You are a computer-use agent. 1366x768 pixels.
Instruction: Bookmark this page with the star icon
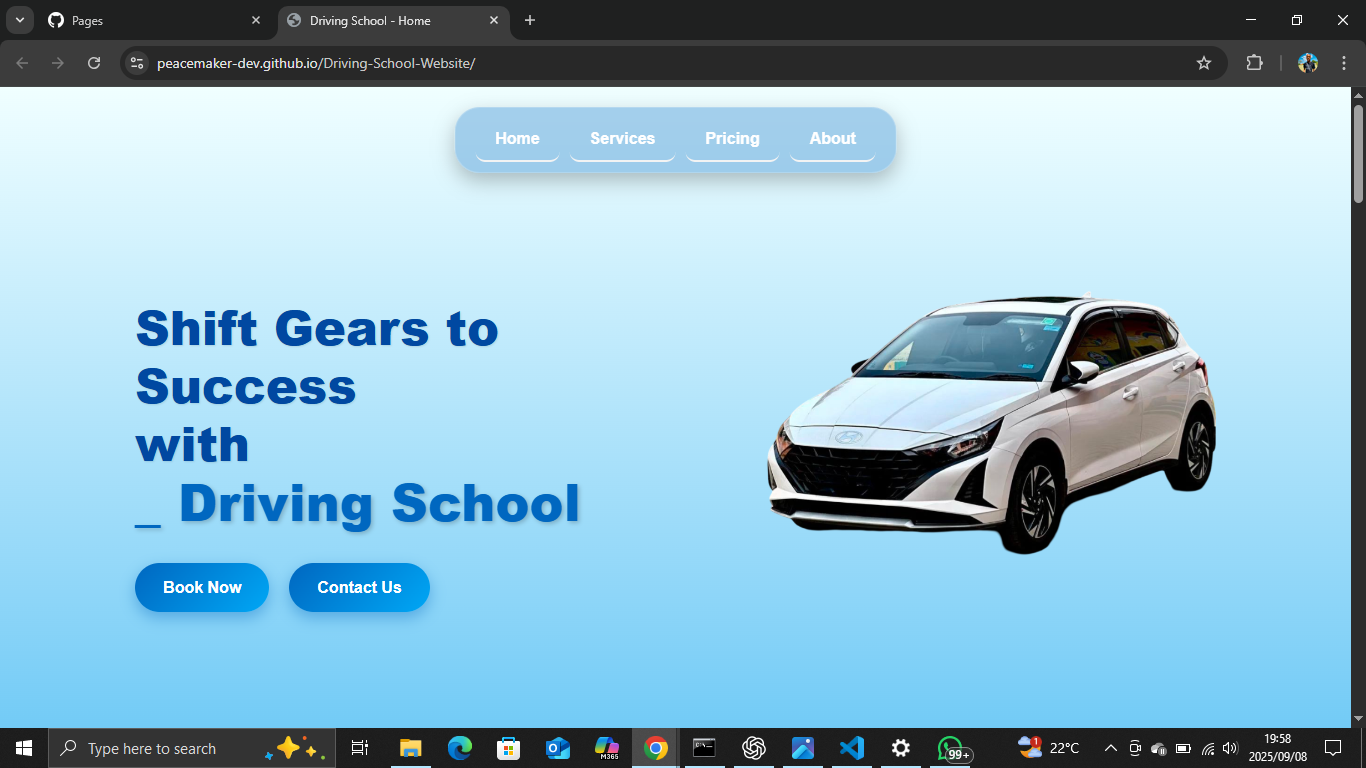click(1204, 63)
